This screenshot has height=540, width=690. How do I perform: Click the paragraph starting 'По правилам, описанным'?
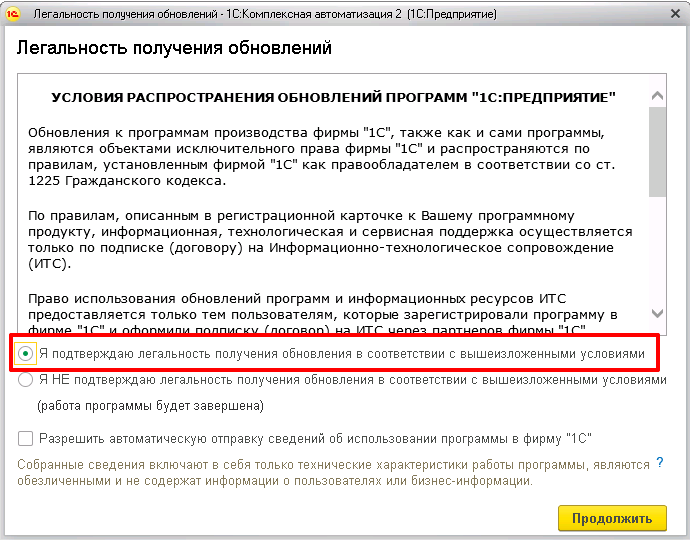click(x=330, y=239)
